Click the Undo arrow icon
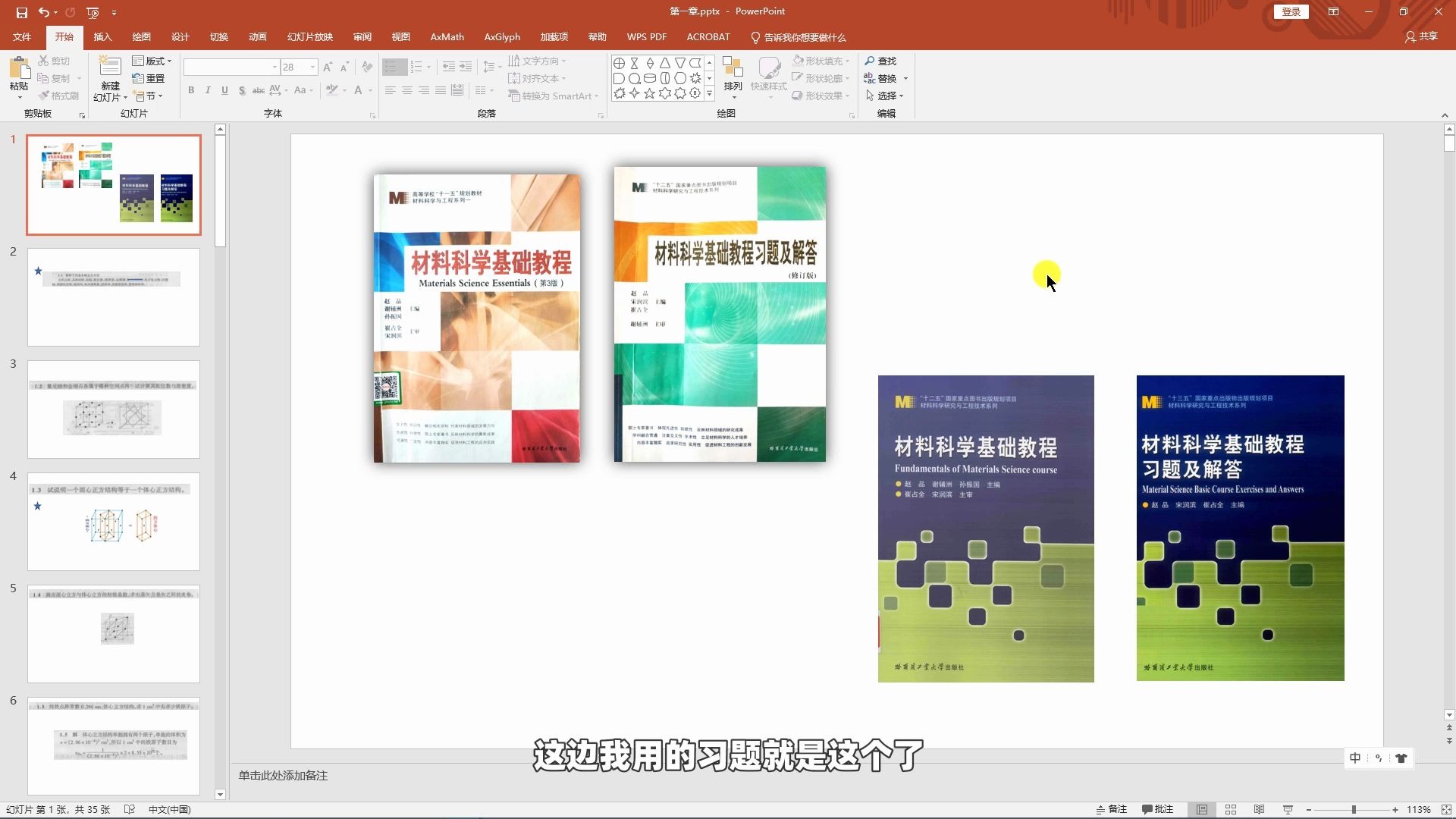This screenshot has height=819, width=1456. click(x=44, y=12)
